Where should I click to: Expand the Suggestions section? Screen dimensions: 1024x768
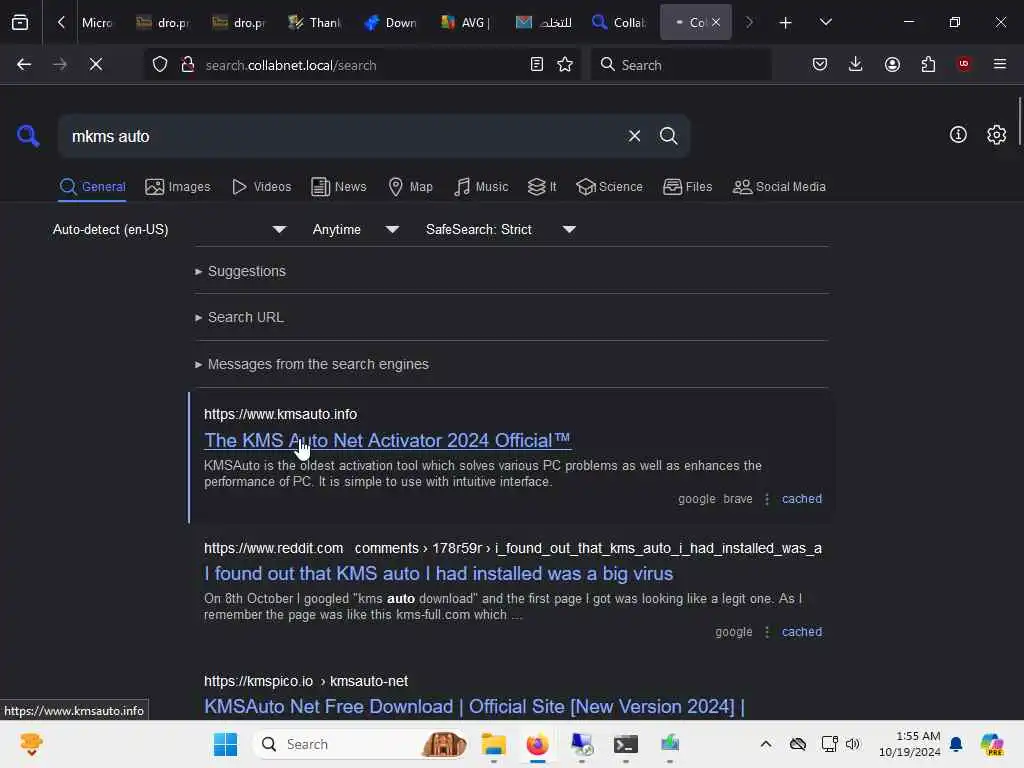240,271
